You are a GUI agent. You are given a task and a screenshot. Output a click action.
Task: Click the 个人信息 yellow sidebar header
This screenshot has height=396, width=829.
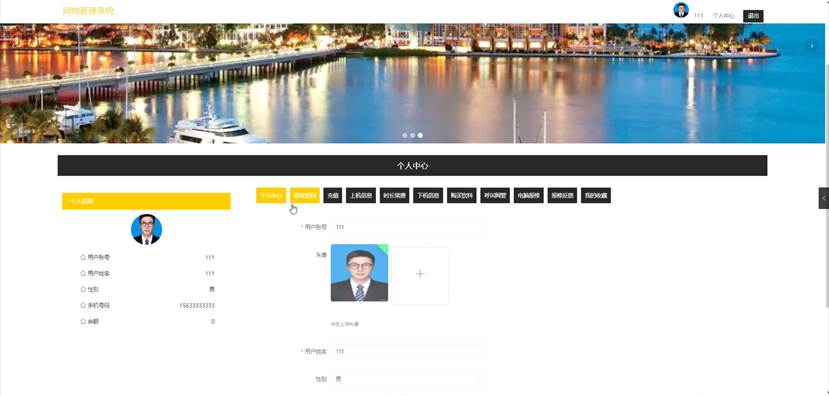[x=146, y=201]
